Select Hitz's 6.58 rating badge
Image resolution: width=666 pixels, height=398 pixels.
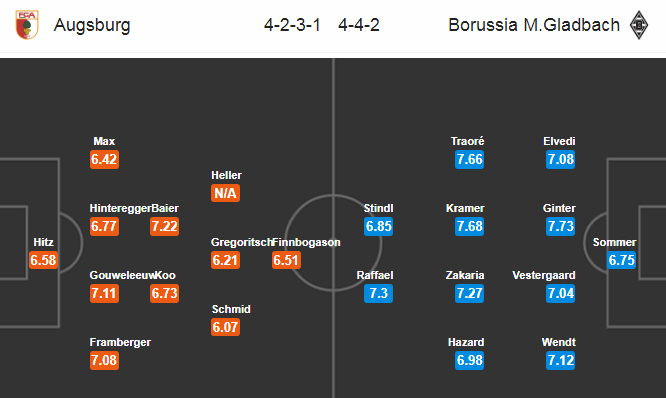click(43, 260)
